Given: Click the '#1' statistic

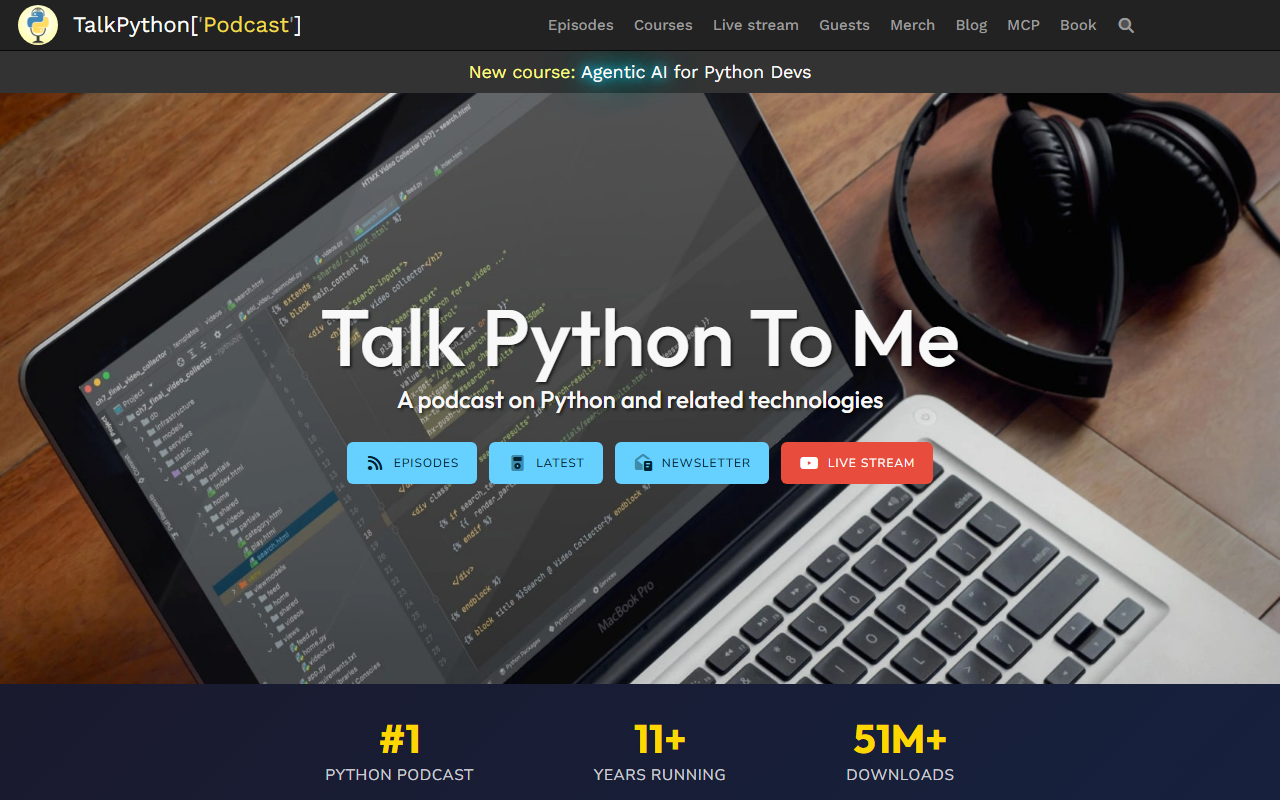Looking at the screenshot, I should (400, 740).
